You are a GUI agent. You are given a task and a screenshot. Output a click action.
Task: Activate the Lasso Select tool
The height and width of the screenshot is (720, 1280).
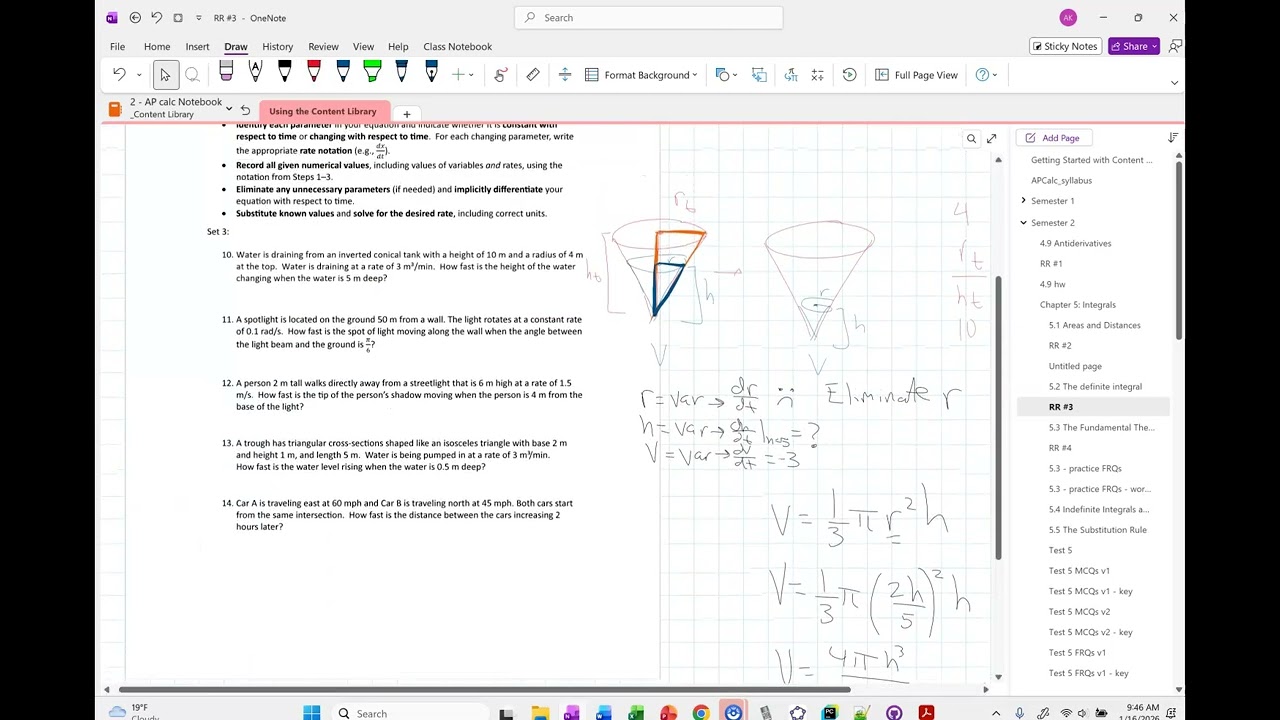[192, 75]
